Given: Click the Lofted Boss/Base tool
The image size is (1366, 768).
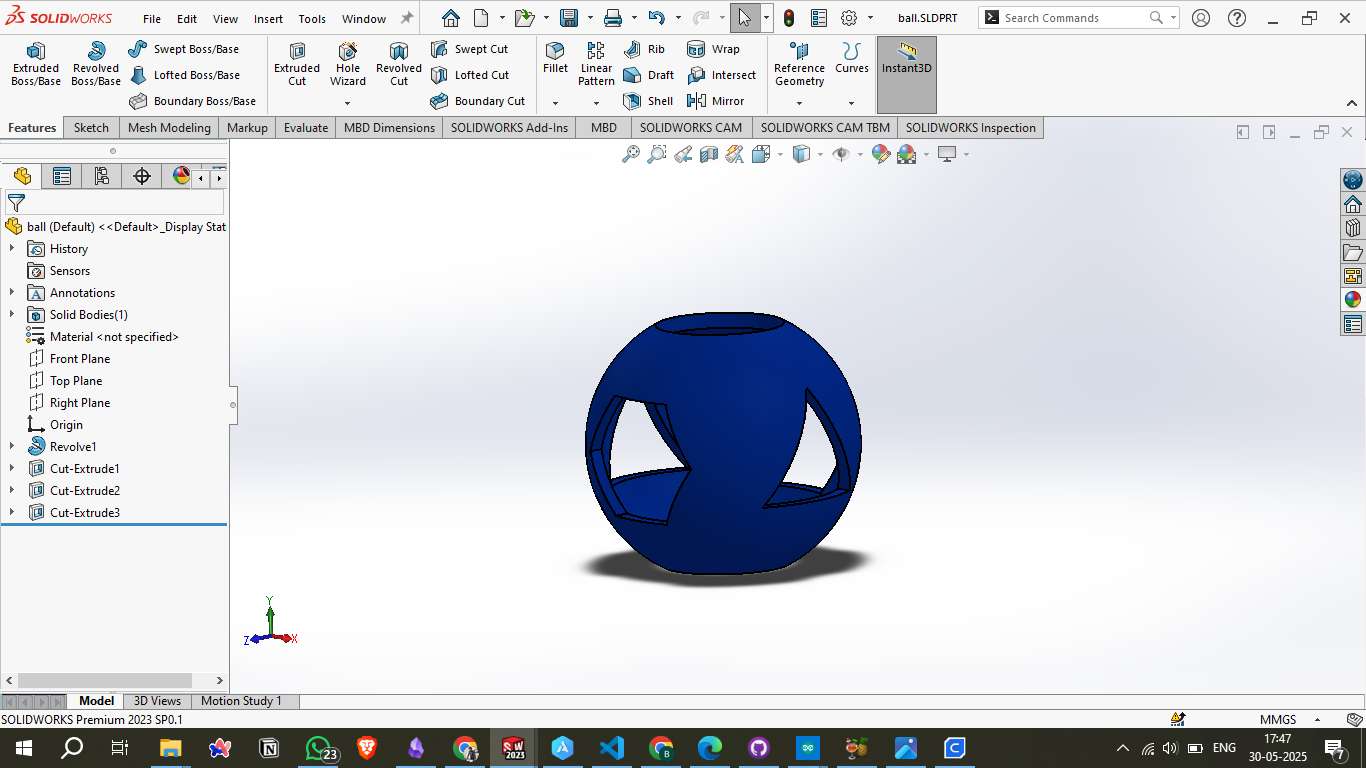Looking at the screenshot, I should [x=184, y=75].
